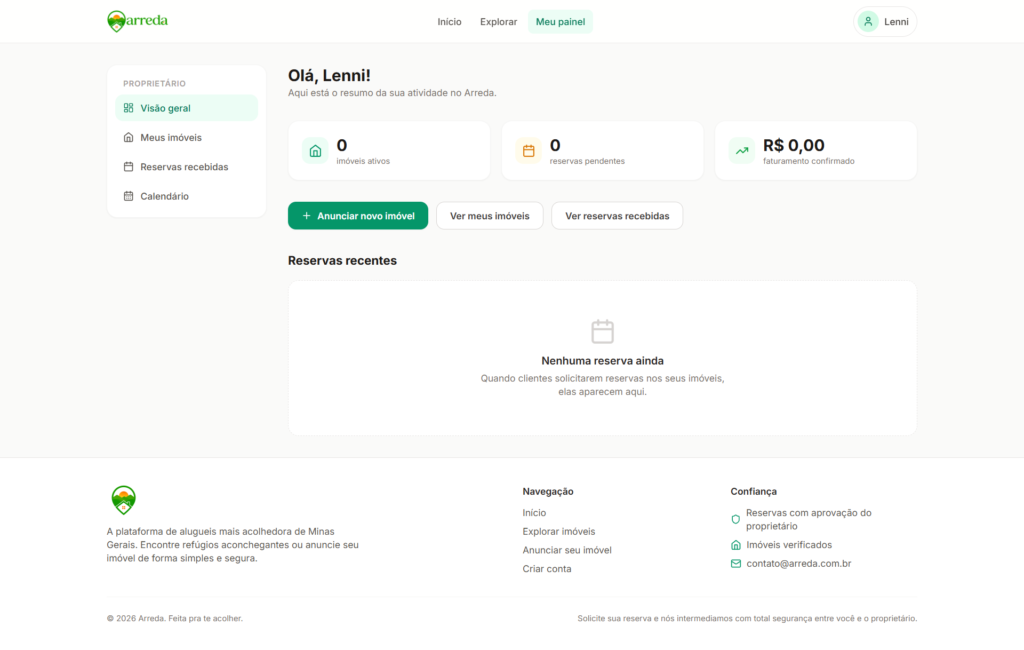Image resolution: width=1024 pixels, height=650 pixels.
Task: Click the faturamento confirmado label
Action: click(808, 161)
